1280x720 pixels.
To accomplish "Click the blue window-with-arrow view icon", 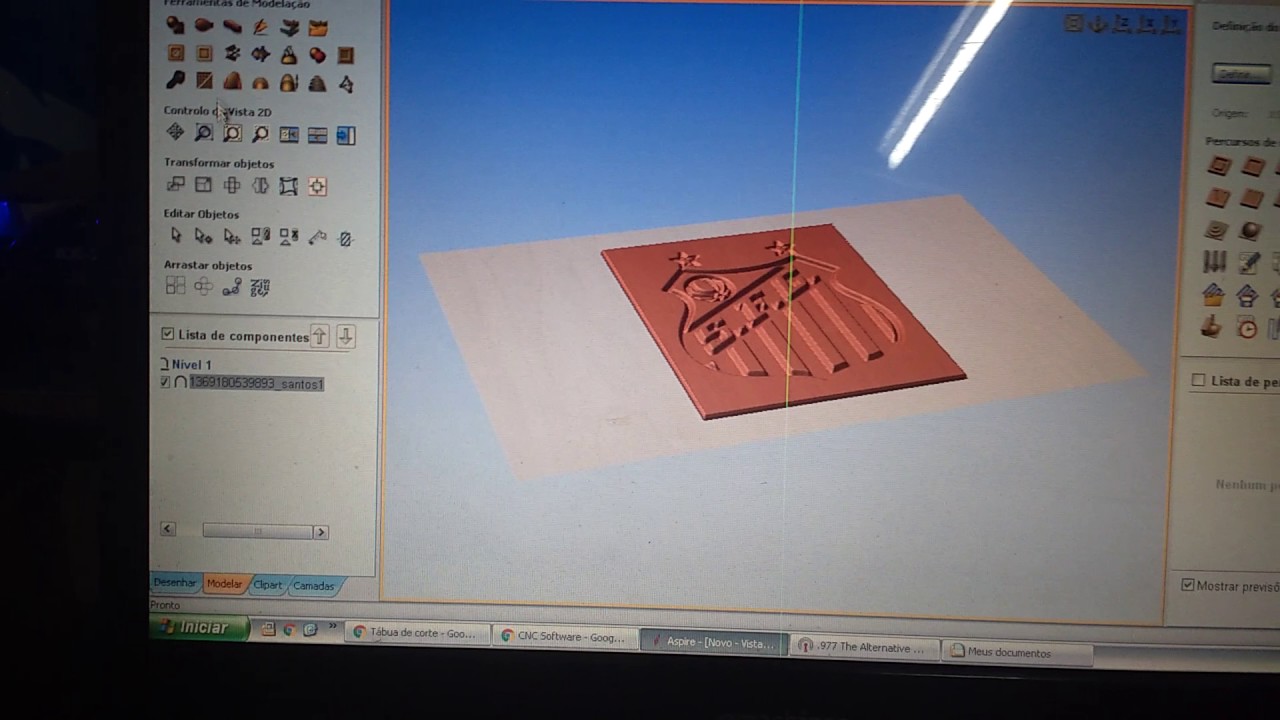I will (x=346, y=135).
